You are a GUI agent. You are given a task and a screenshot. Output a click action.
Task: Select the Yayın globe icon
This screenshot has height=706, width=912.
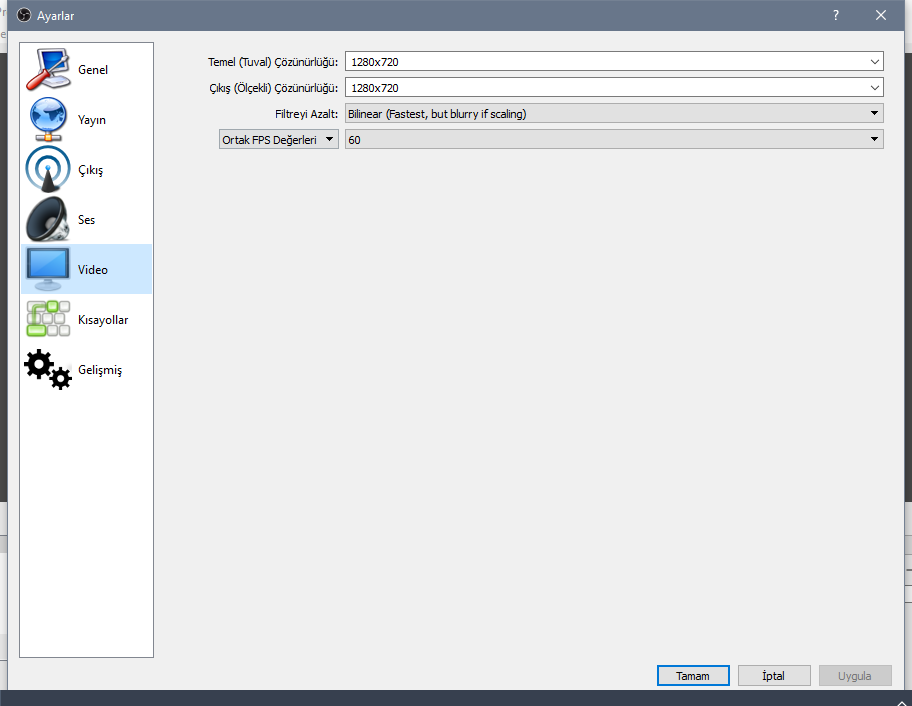(48, 119)
